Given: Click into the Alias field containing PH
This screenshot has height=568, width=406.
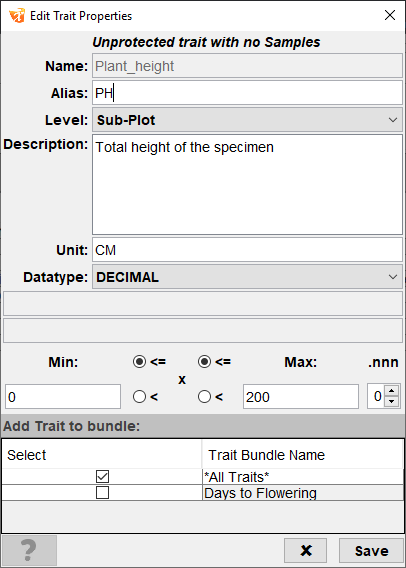Looking at the screenshot, I should point(247,93).
